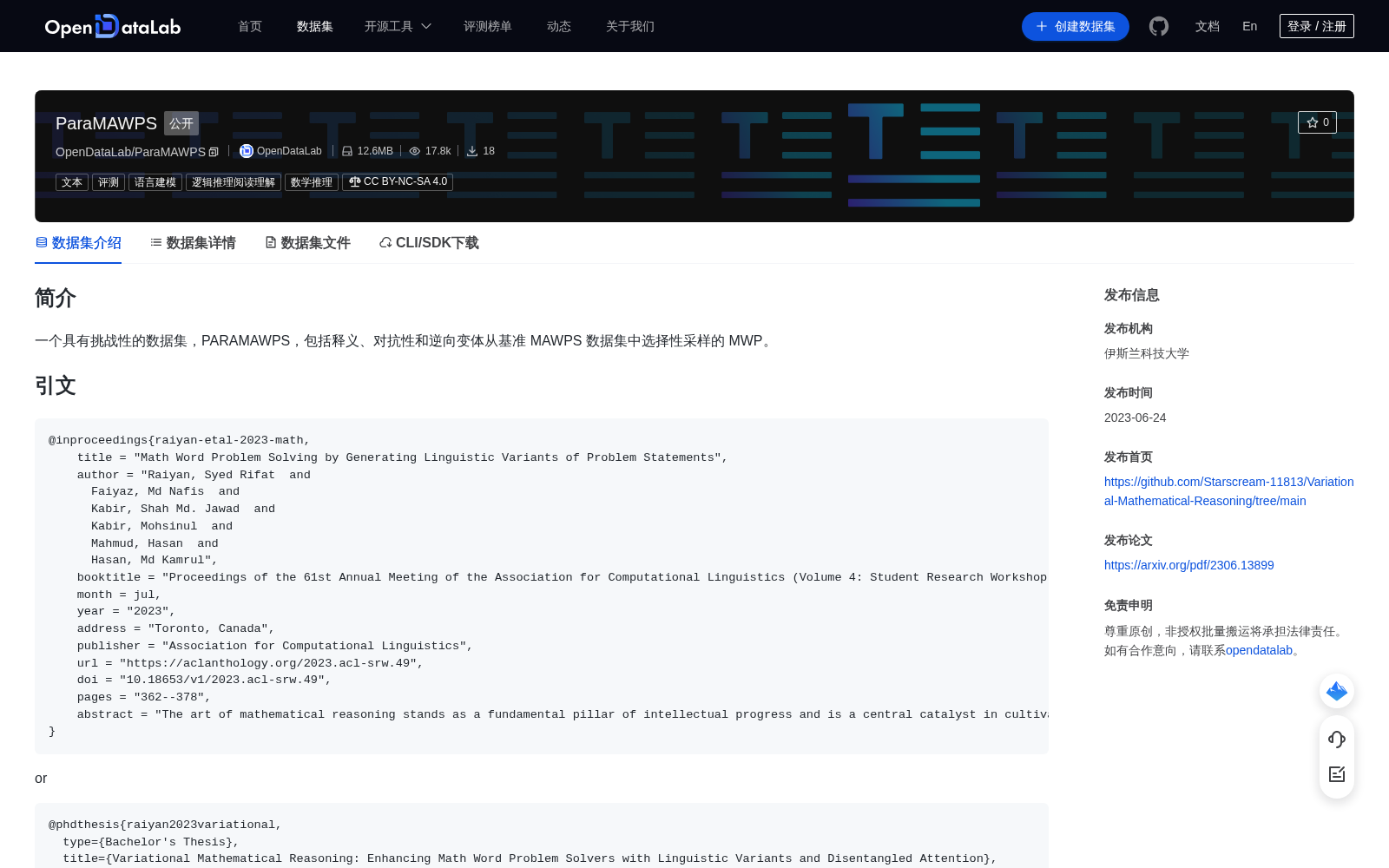Click the blue bird floating assistant icon
Image resolution: width=1389 pixels, height=868 pixels.
point(1337,691)
